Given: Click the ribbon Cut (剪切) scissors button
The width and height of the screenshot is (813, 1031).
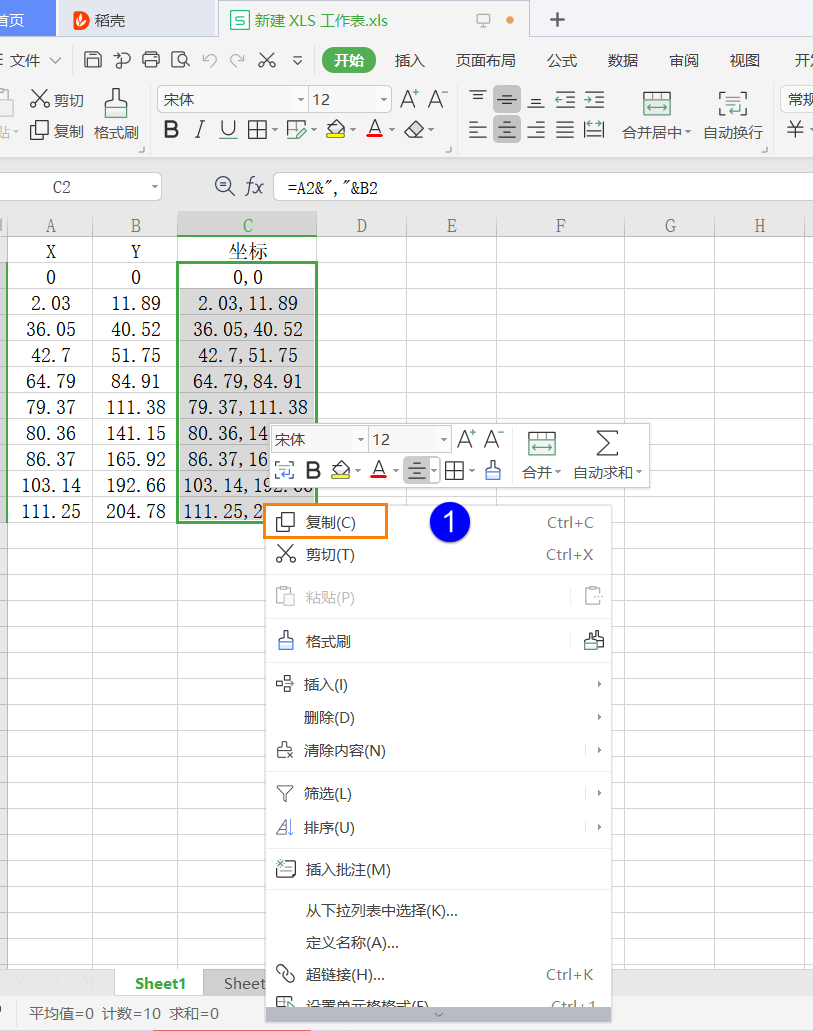Looking at the screenshot, I should pyautogui.click(x=57, y=99).
